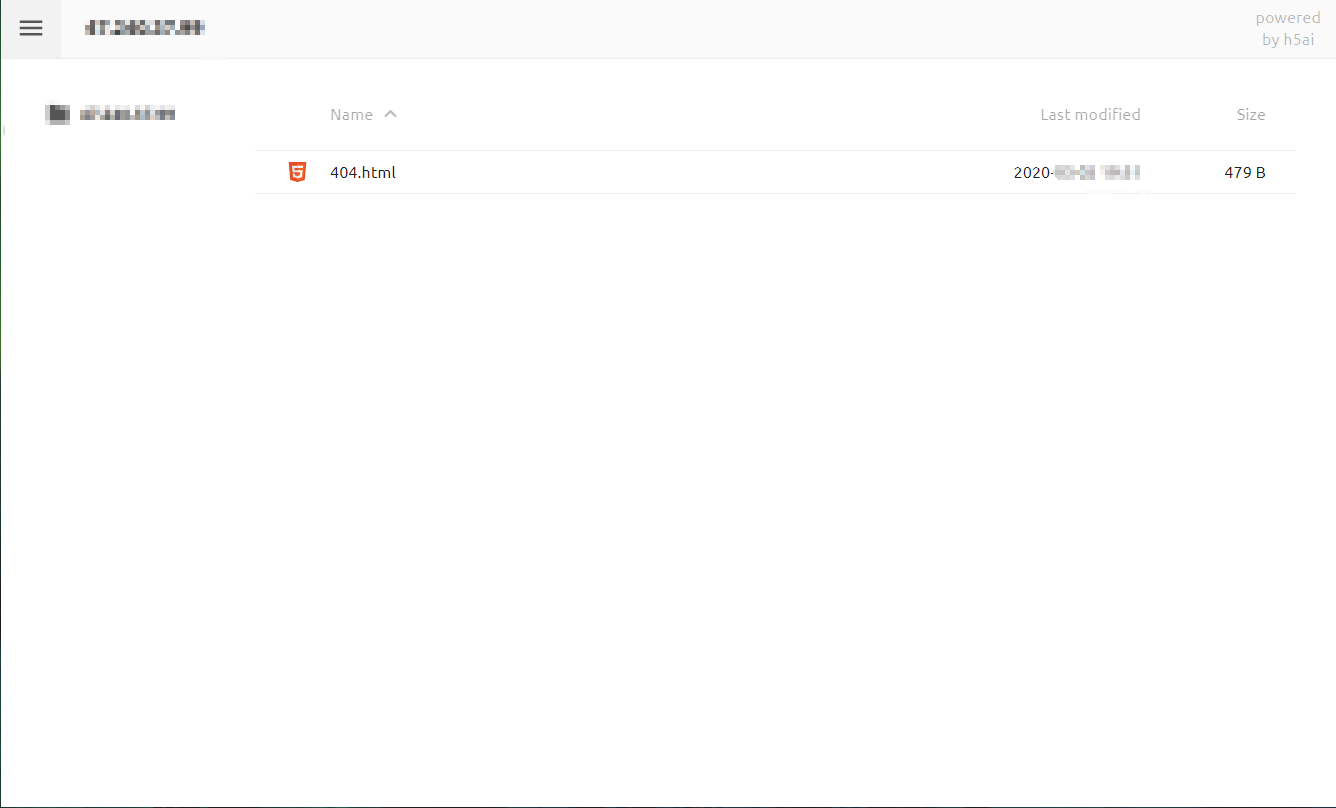Click the word 'powered' in the top-right corner

1288,18
